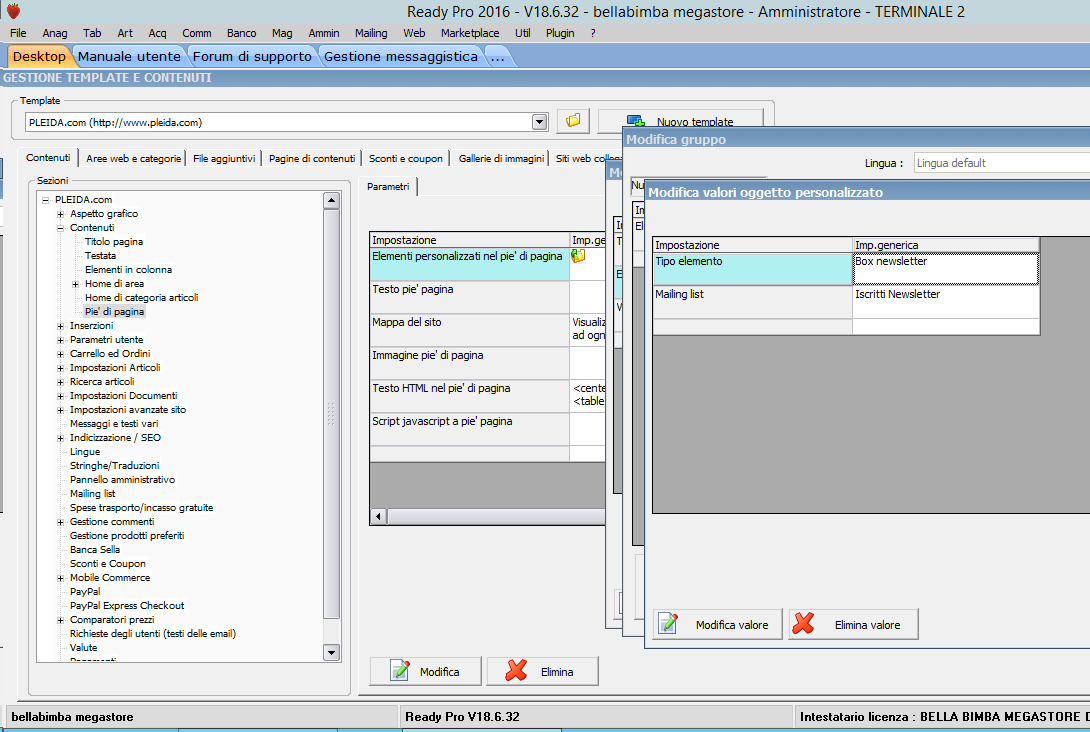This screenshot has height=732, width=1090.
Task: Open the Anag menu
Action: click(x=55, y=33)
